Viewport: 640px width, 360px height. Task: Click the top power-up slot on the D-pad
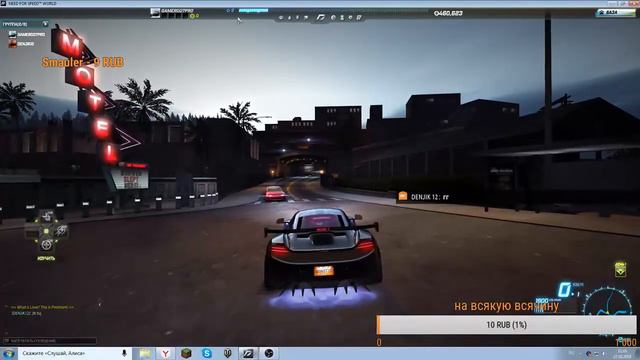tap(47, 216)
